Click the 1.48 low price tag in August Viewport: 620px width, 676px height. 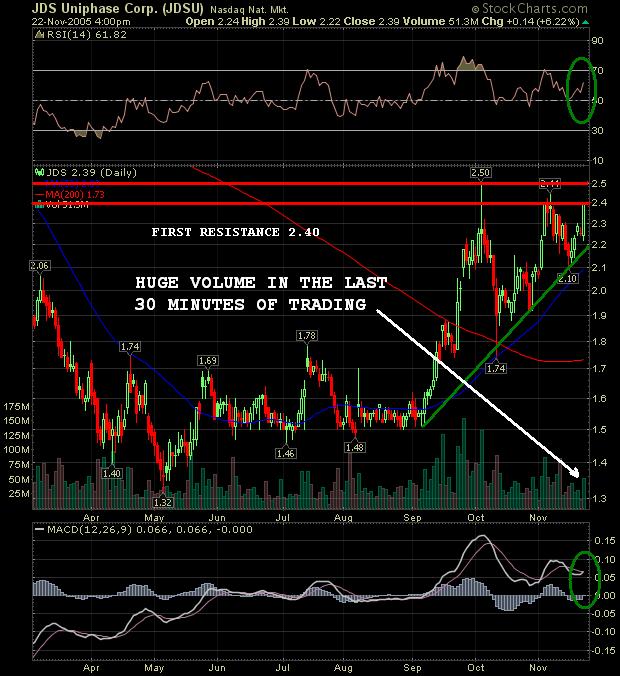(355, 448)
